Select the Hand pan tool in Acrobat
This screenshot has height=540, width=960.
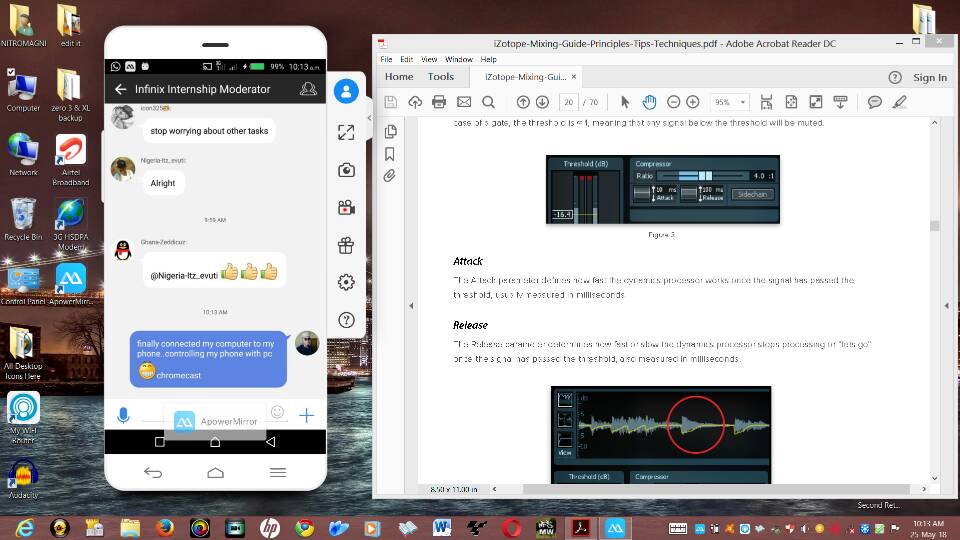(x=649, y=102)
